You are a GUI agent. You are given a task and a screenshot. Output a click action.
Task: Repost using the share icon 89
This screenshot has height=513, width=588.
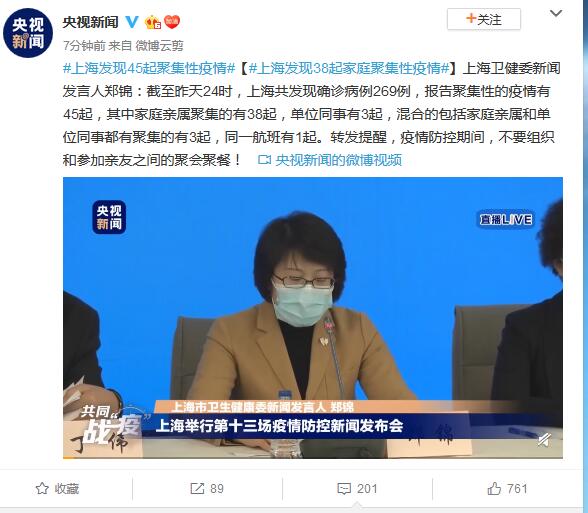coord(207,489)
